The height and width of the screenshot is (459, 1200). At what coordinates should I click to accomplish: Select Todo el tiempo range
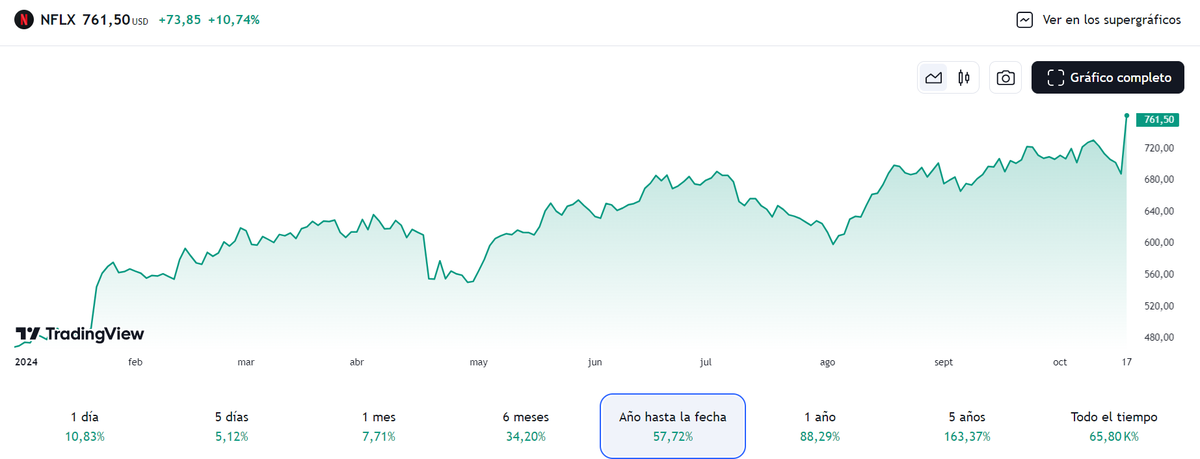1114,426
